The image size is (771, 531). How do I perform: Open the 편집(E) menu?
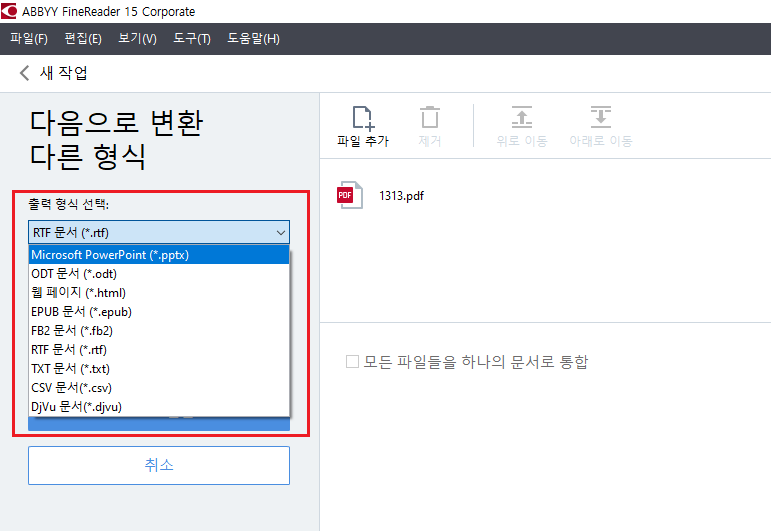pos(83,38)
